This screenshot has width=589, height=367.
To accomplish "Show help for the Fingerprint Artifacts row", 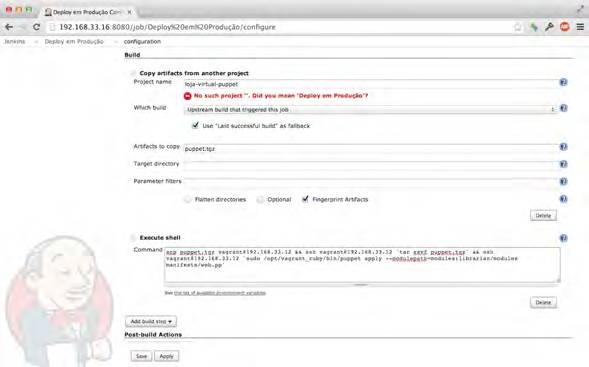I will [x=563, y=199].
